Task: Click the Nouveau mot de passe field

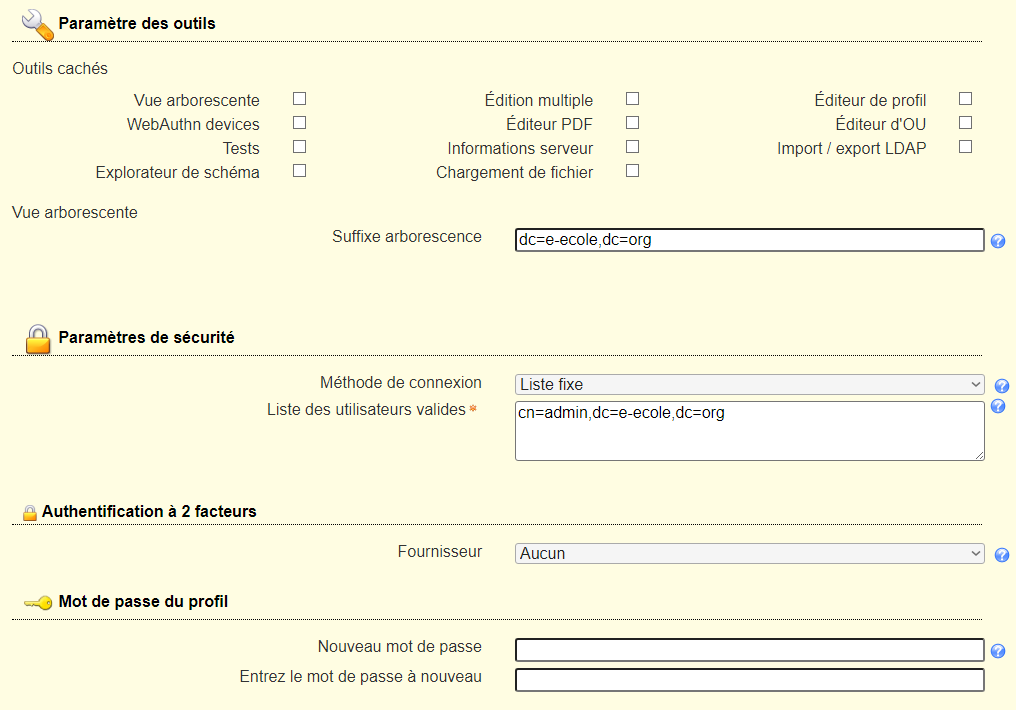Action: (749, 650)
